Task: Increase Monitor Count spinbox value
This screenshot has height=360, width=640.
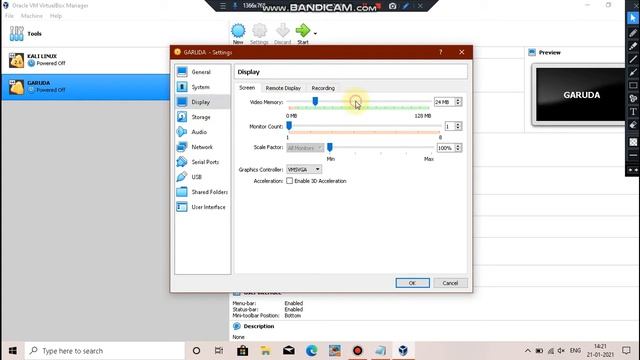Action: tap(458, 124)
